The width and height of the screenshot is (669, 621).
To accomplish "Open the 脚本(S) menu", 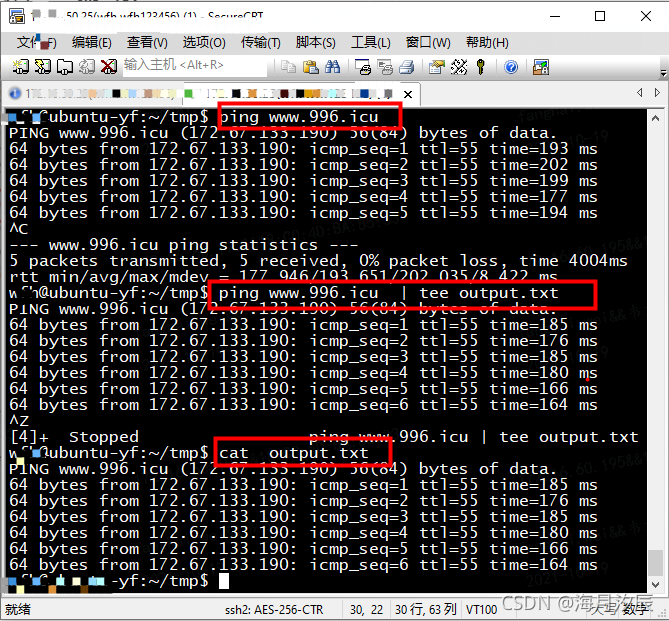I will click(316, 42).
